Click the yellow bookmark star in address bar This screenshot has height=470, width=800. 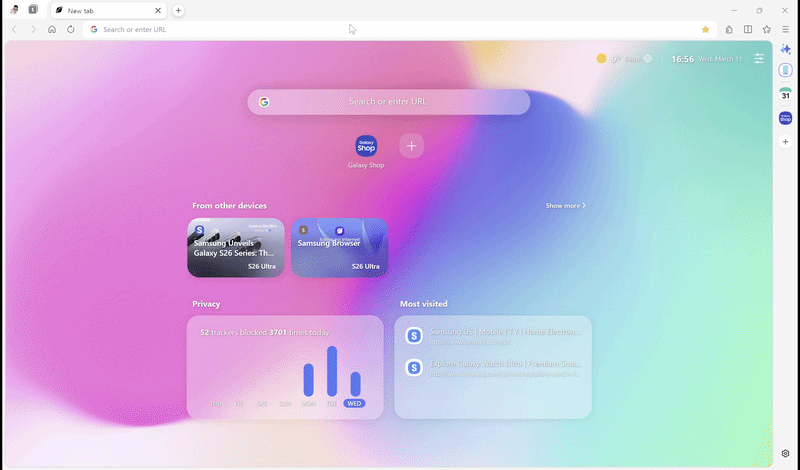(x=705, y=29)
